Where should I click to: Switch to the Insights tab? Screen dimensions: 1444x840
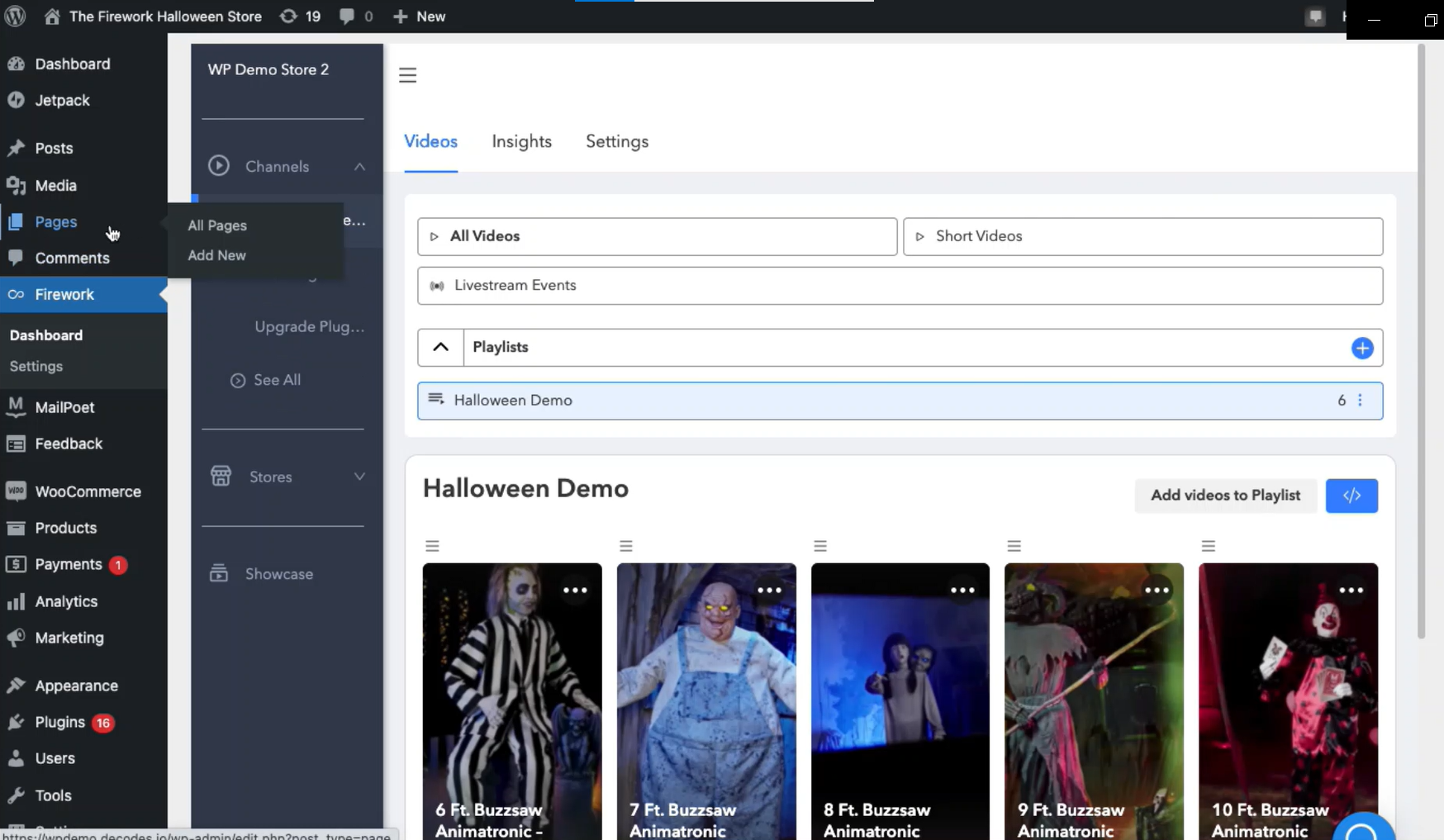coord(521,141)
